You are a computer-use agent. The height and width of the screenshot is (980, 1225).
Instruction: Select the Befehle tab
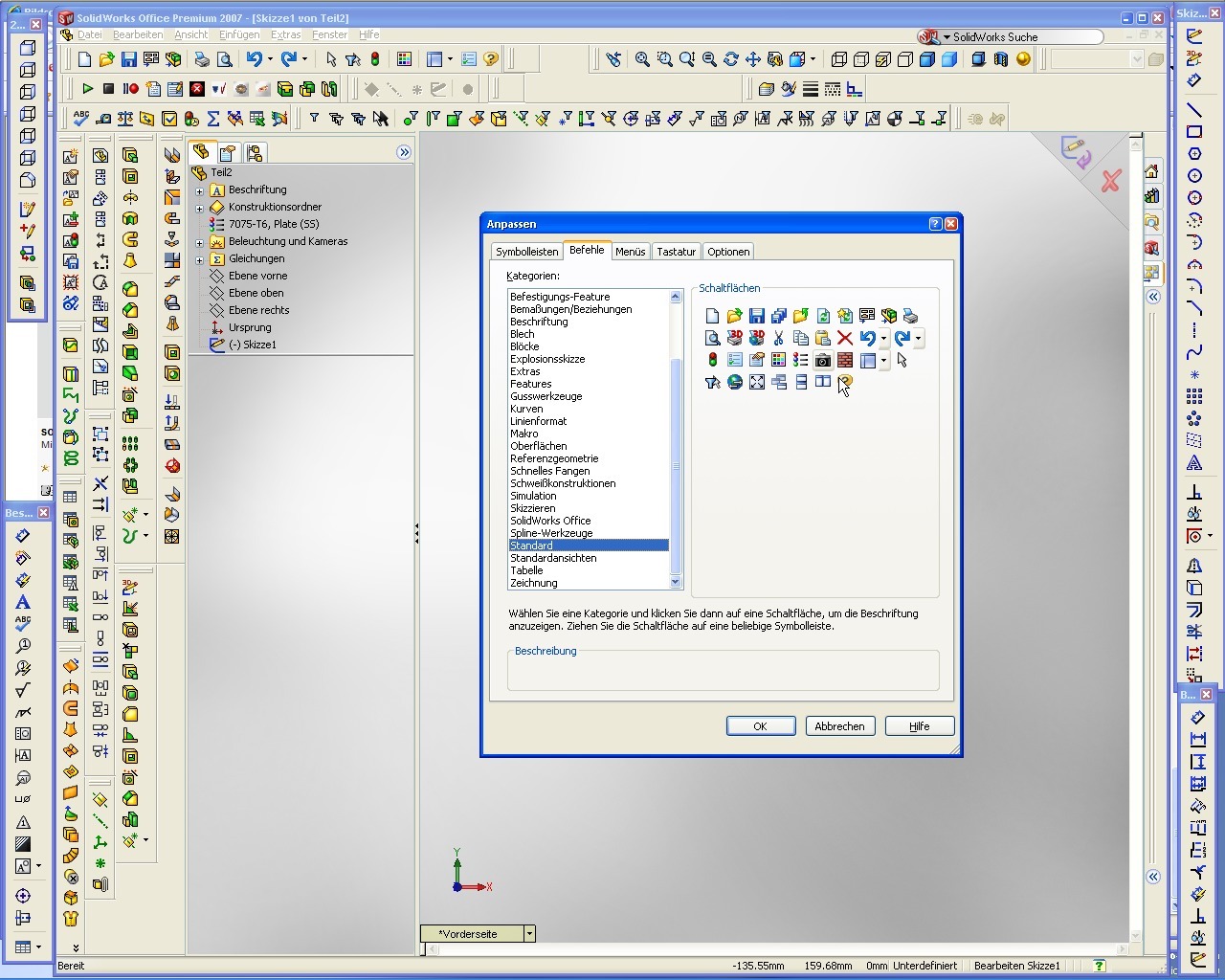[x=587, y=250]
